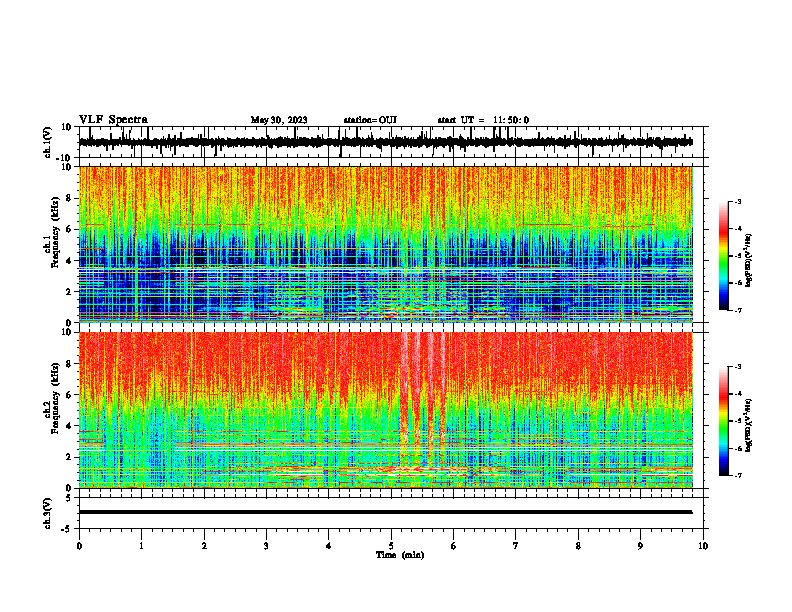Click the '10' tick on the Time axis
This screenshot has width=792, height=612.
click(x=703, y=546)
